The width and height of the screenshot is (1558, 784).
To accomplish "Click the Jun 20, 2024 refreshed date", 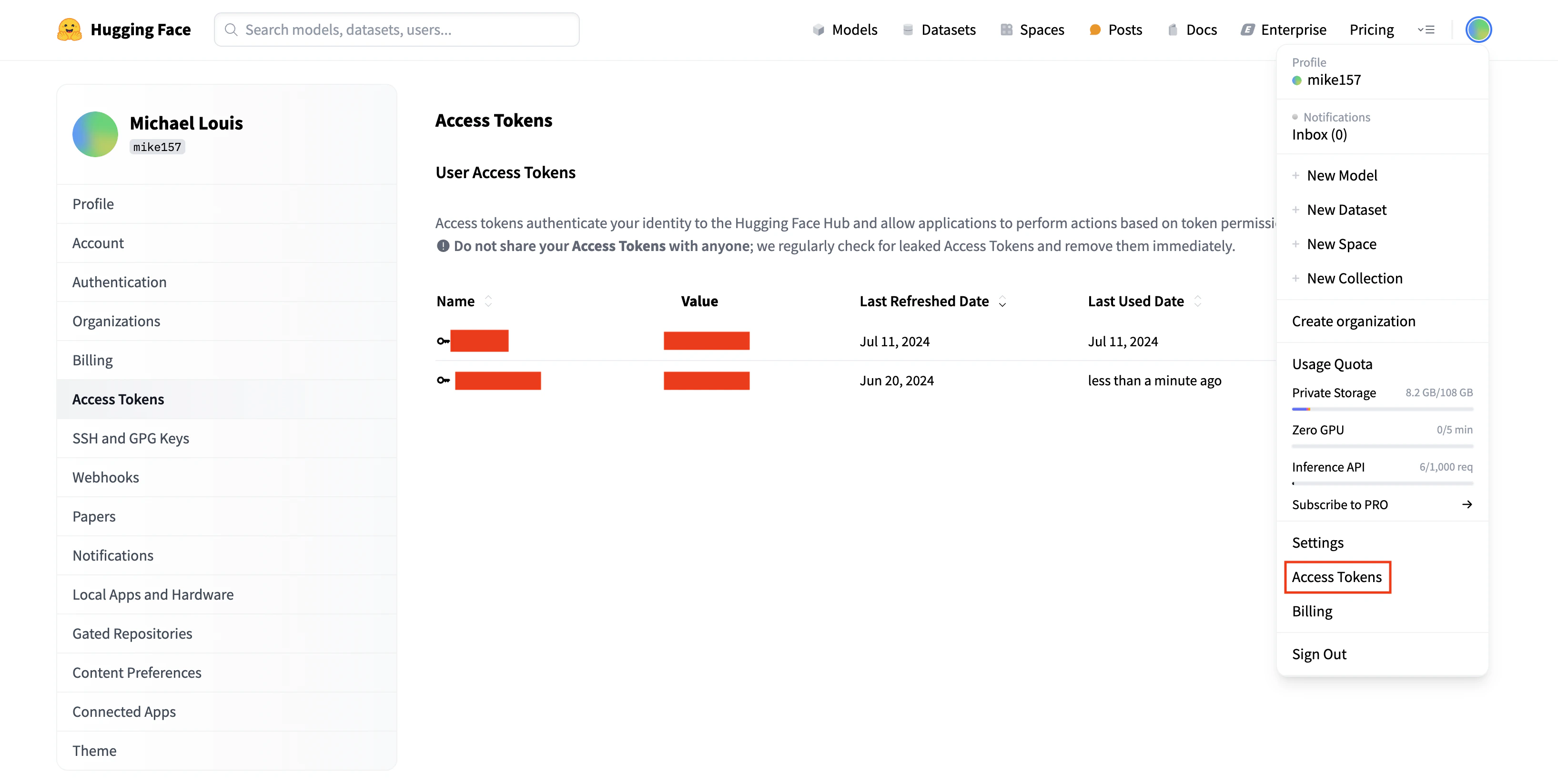I will coord(896,381).
